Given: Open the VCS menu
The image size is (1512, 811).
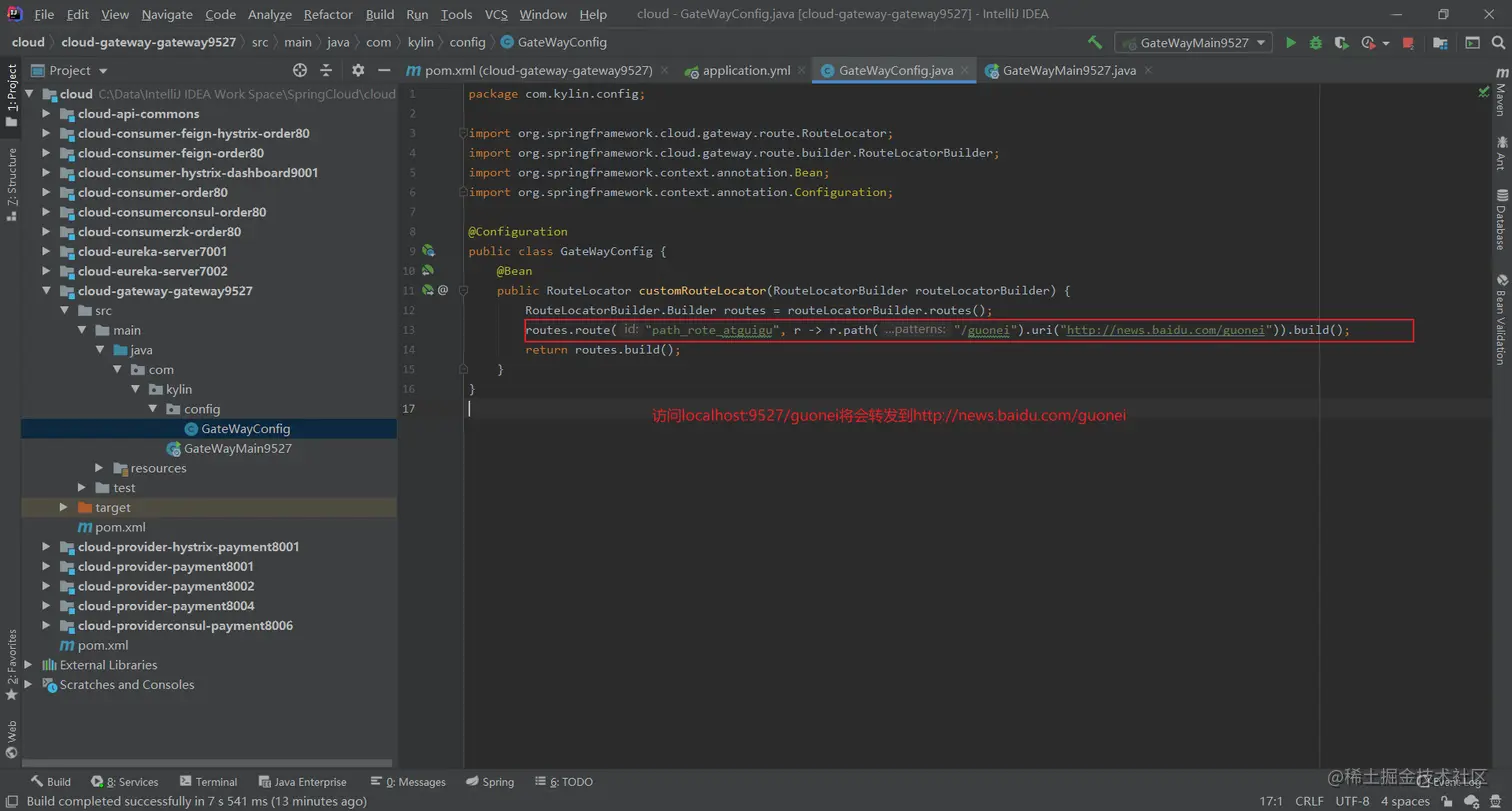Looking at the screenshot, I should coord(497,14).
